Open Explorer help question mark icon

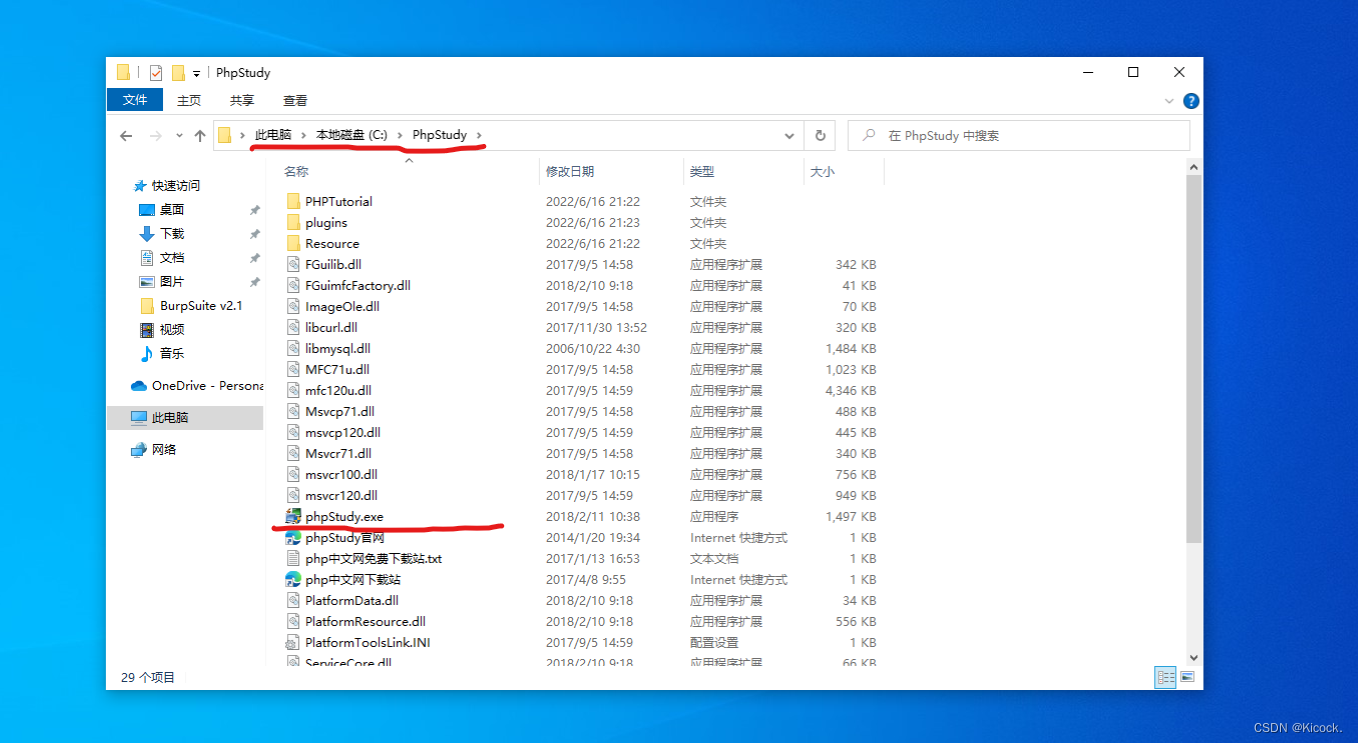tap(1191, 101)
